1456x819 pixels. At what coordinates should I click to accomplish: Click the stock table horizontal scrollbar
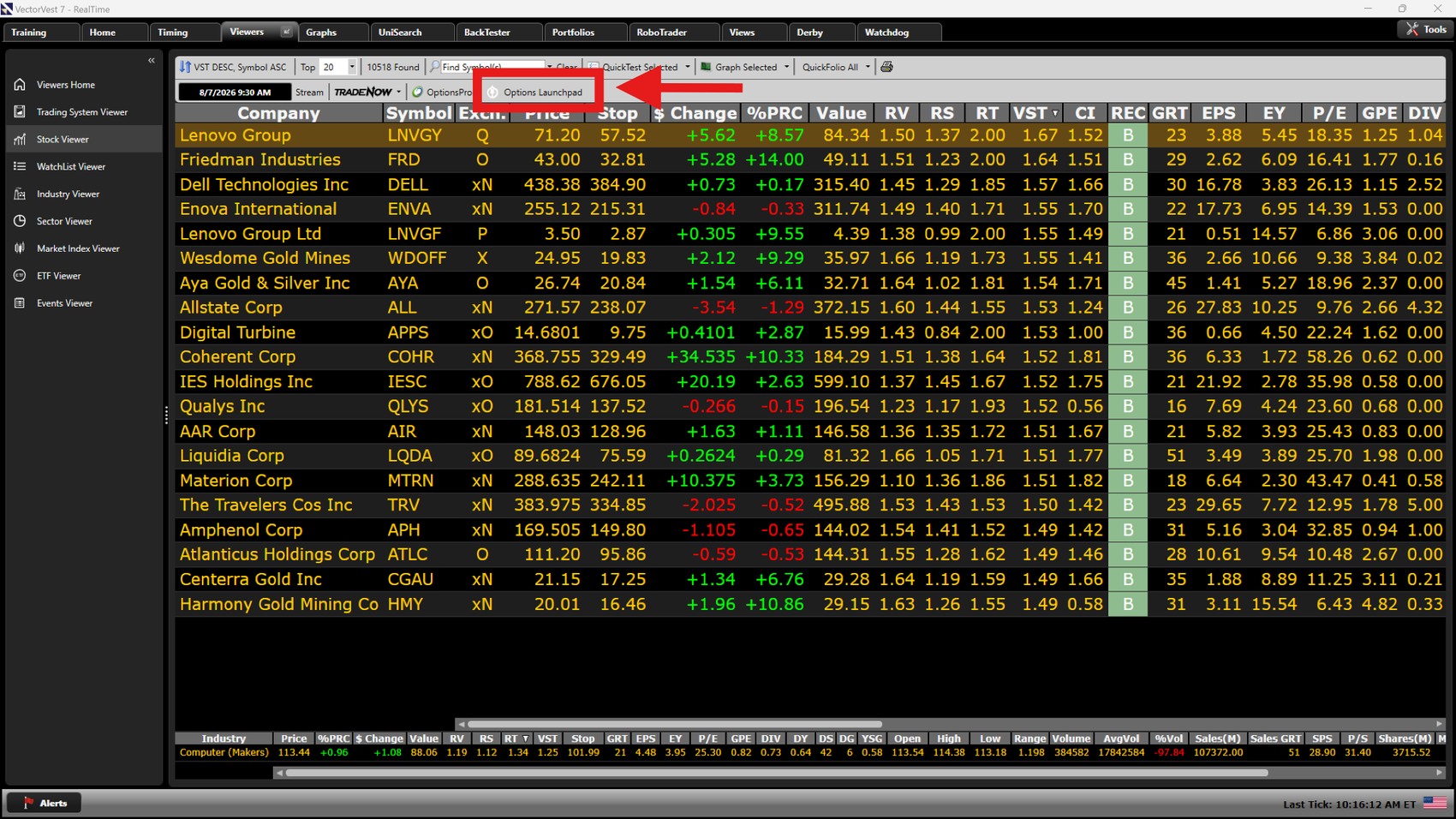tap(674, 724)
